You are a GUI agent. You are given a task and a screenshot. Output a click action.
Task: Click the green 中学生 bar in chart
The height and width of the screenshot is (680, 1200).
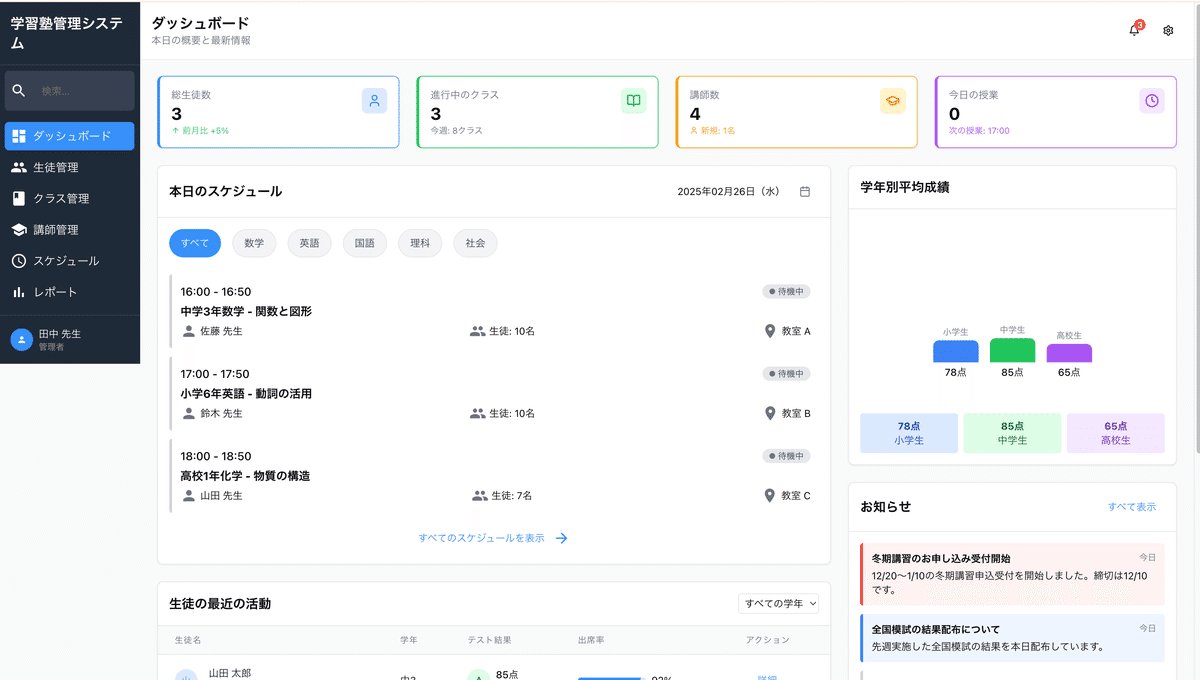[x=1012, y=350]
